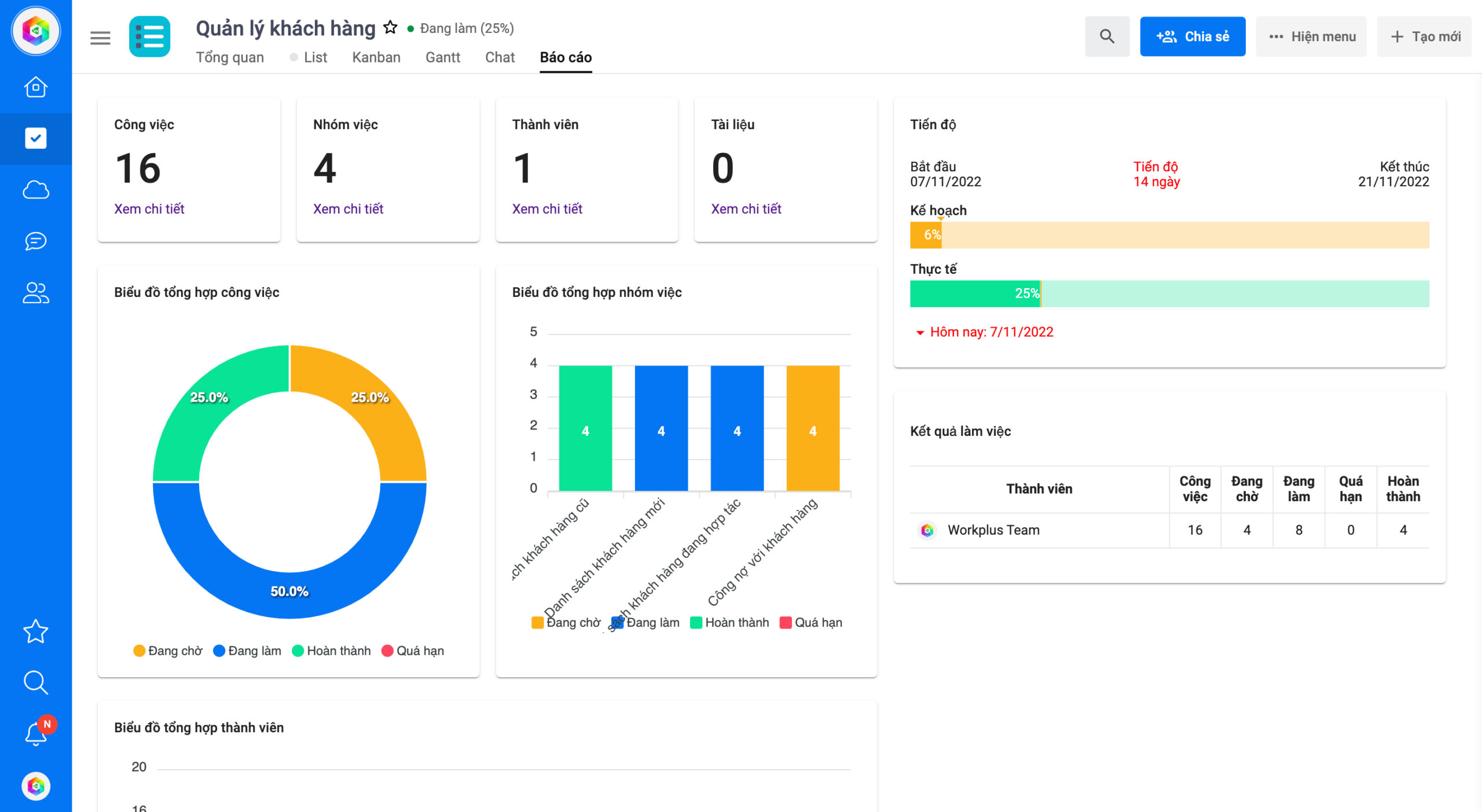Click the search button in top bar

pyautogui.click(x=1107, y=36)
